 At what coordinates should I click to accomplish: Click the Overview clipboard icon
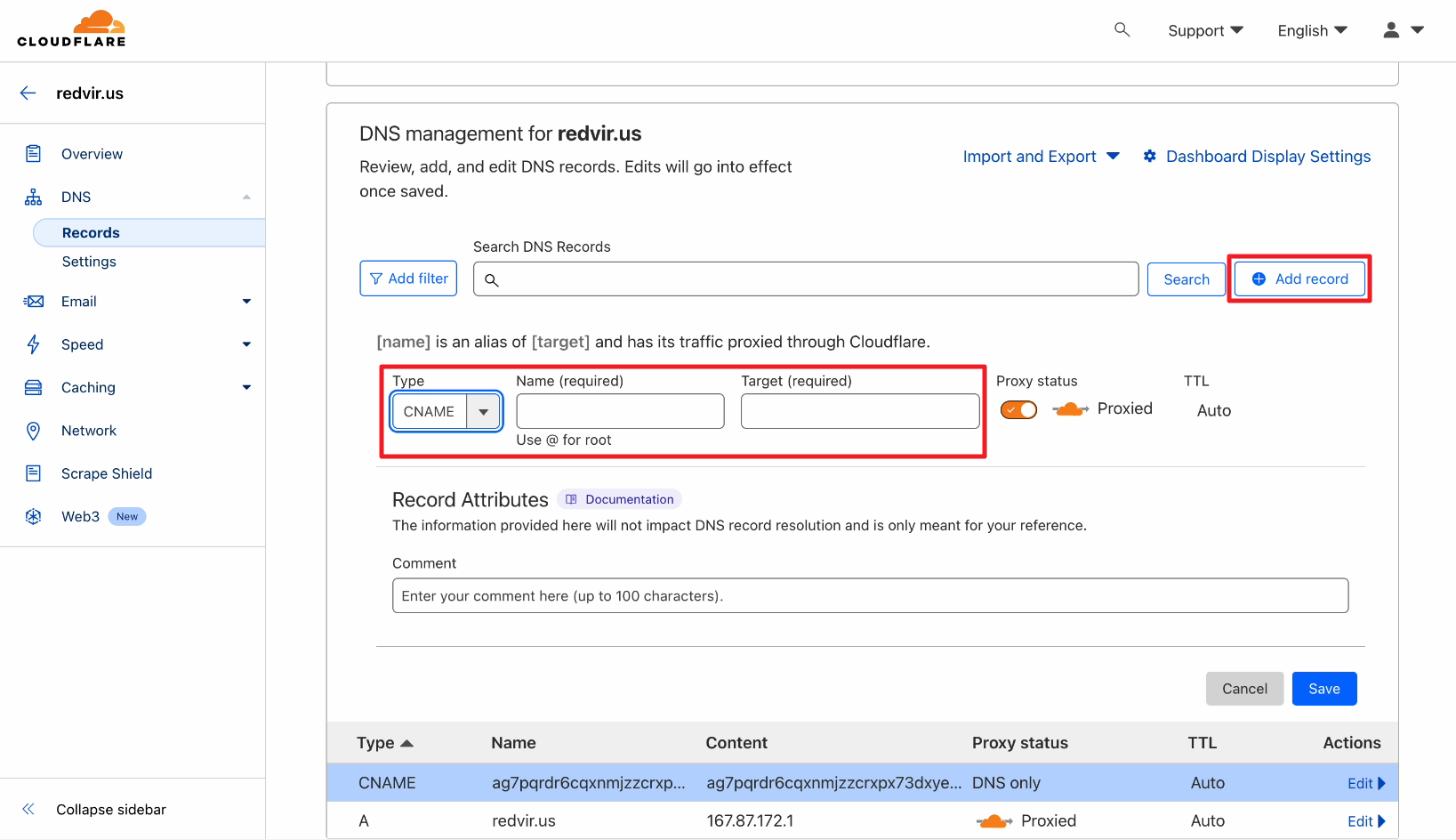pyautogui.click(x=34, y=154)
